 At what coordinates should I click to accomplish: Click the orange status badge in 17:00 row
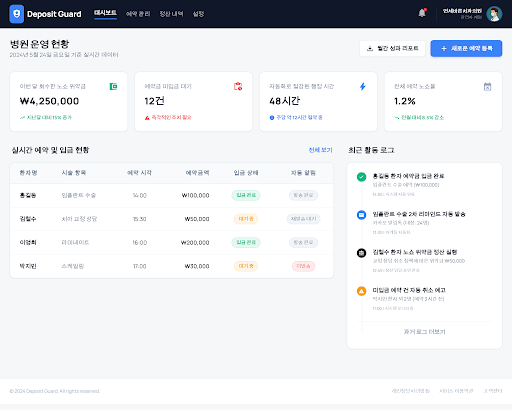point(246,266)
